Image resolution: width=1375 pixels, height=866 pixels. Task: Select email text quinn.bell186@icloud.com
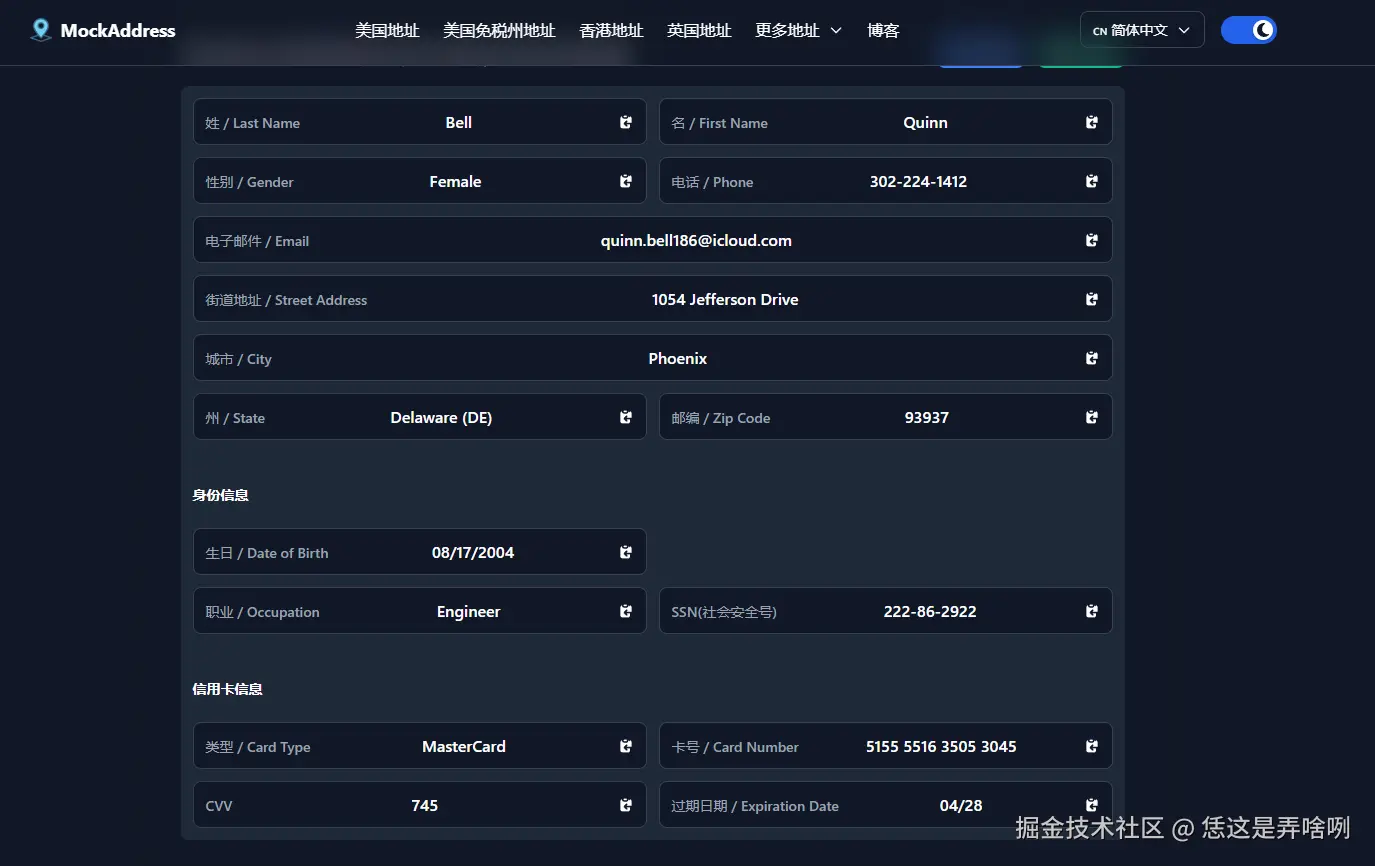(696, 241)
